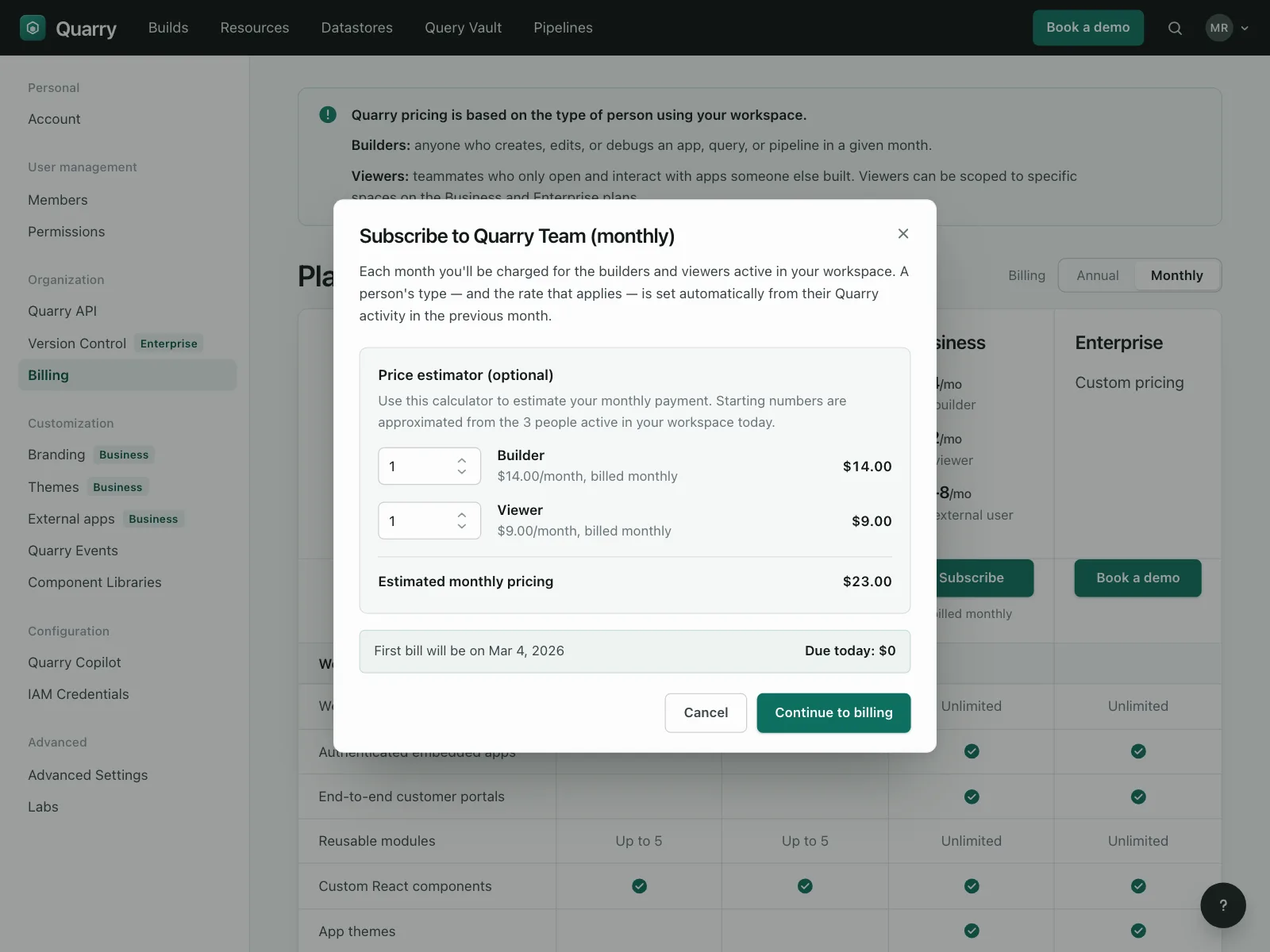The width and height of the screenshot is (1270, 952).
Task: Decrease Viewer count with down arrow
Action: (x=462, y=527)
